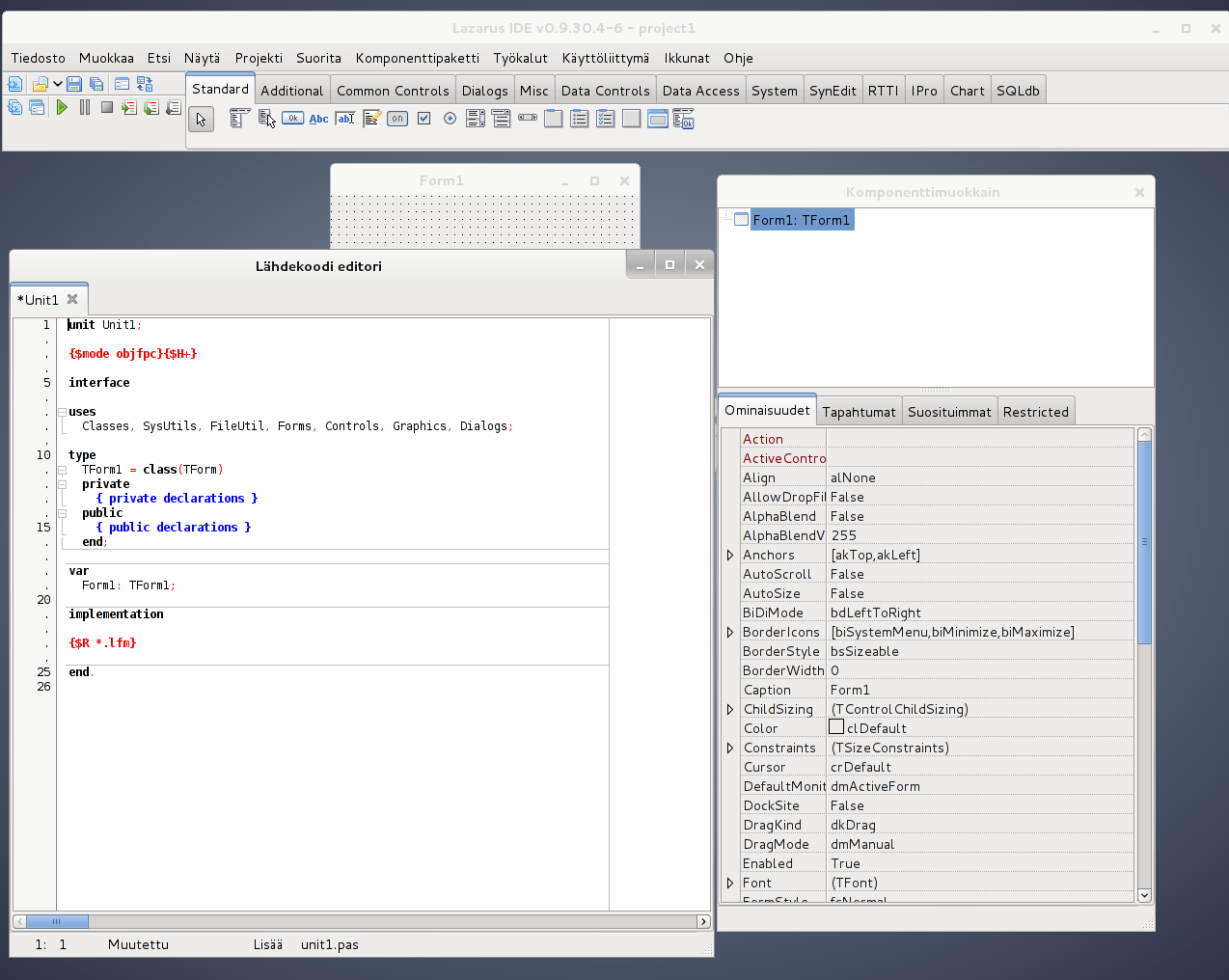Screen dimensions: 1229x980
Task: Run the project with green play icon
Action: click(62, 108)
